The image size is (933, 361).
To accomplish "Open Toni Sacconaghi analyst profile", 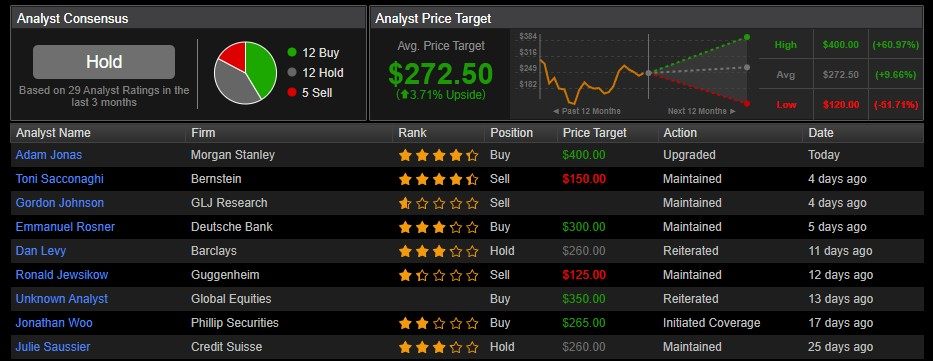I will click(60, 178).
